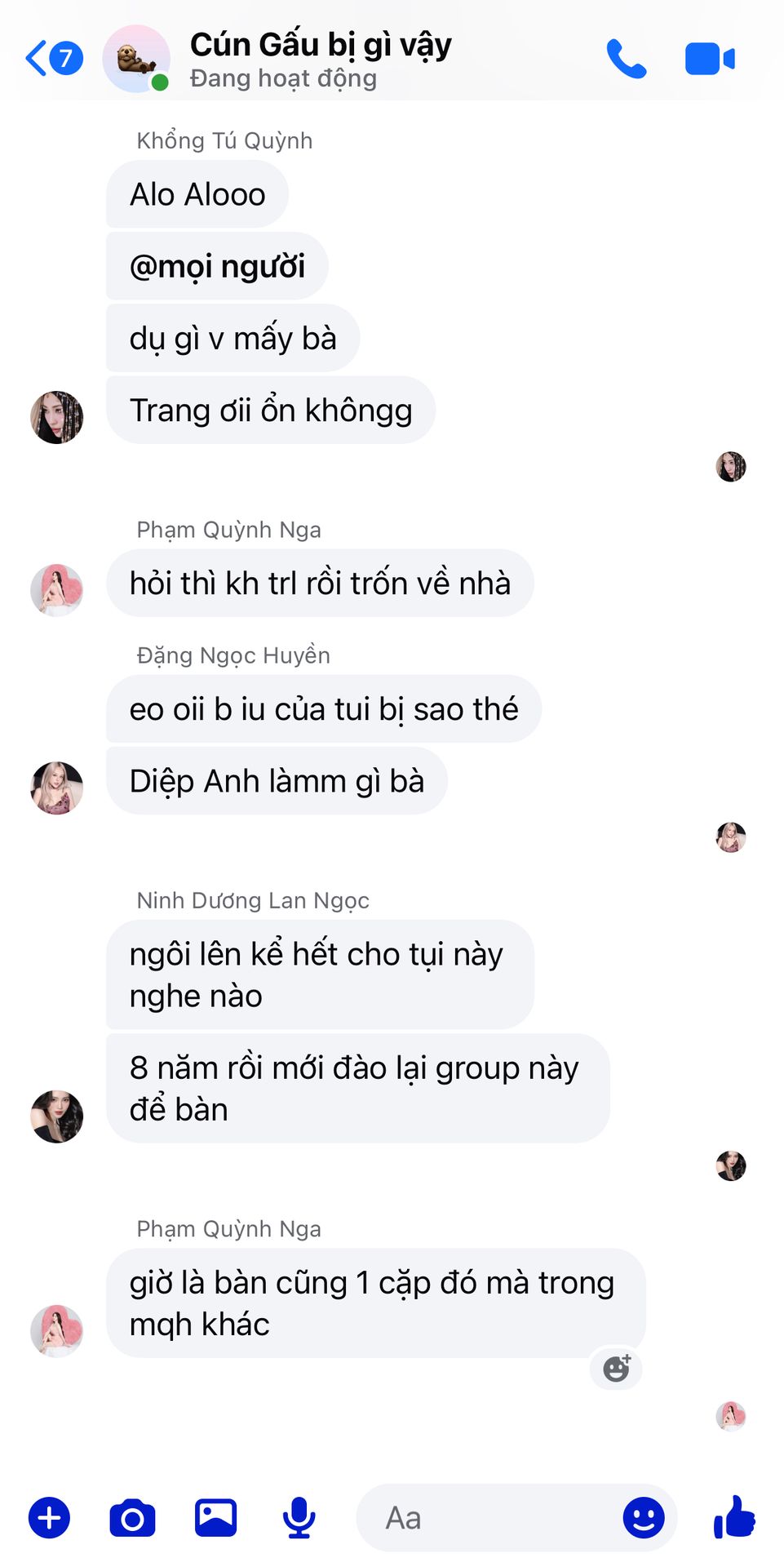
Task: Tap Đặng Ngọc Huyền's profile avatar
Action: coord(56,788)
